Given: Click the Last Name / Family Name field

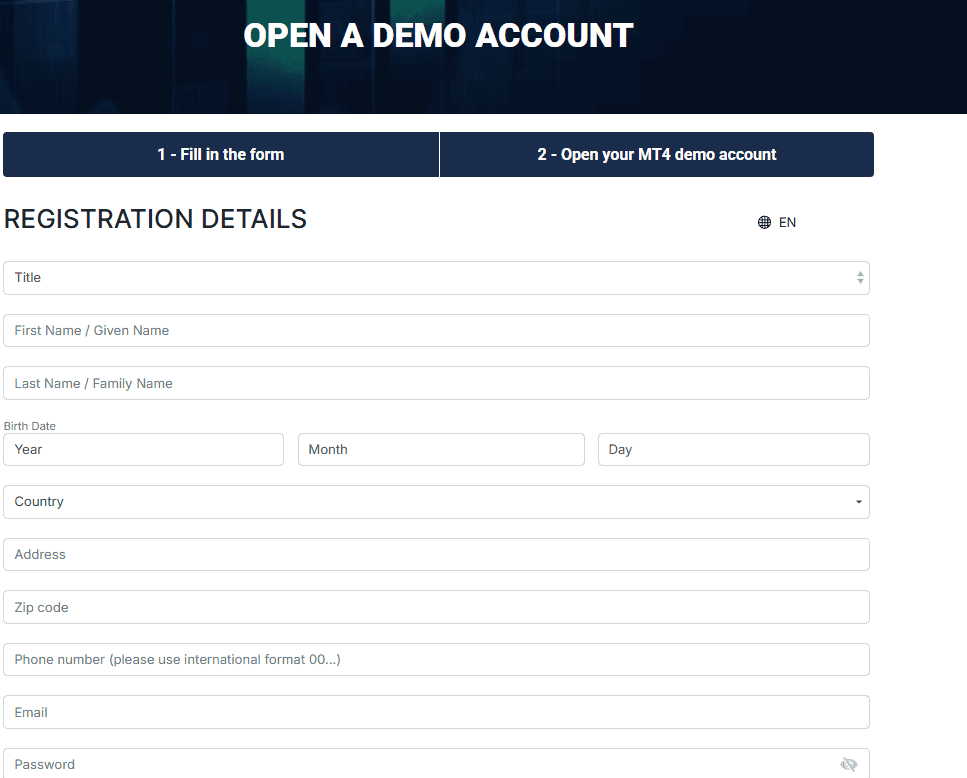Looking at the screenshot, I should click(436, 382).
